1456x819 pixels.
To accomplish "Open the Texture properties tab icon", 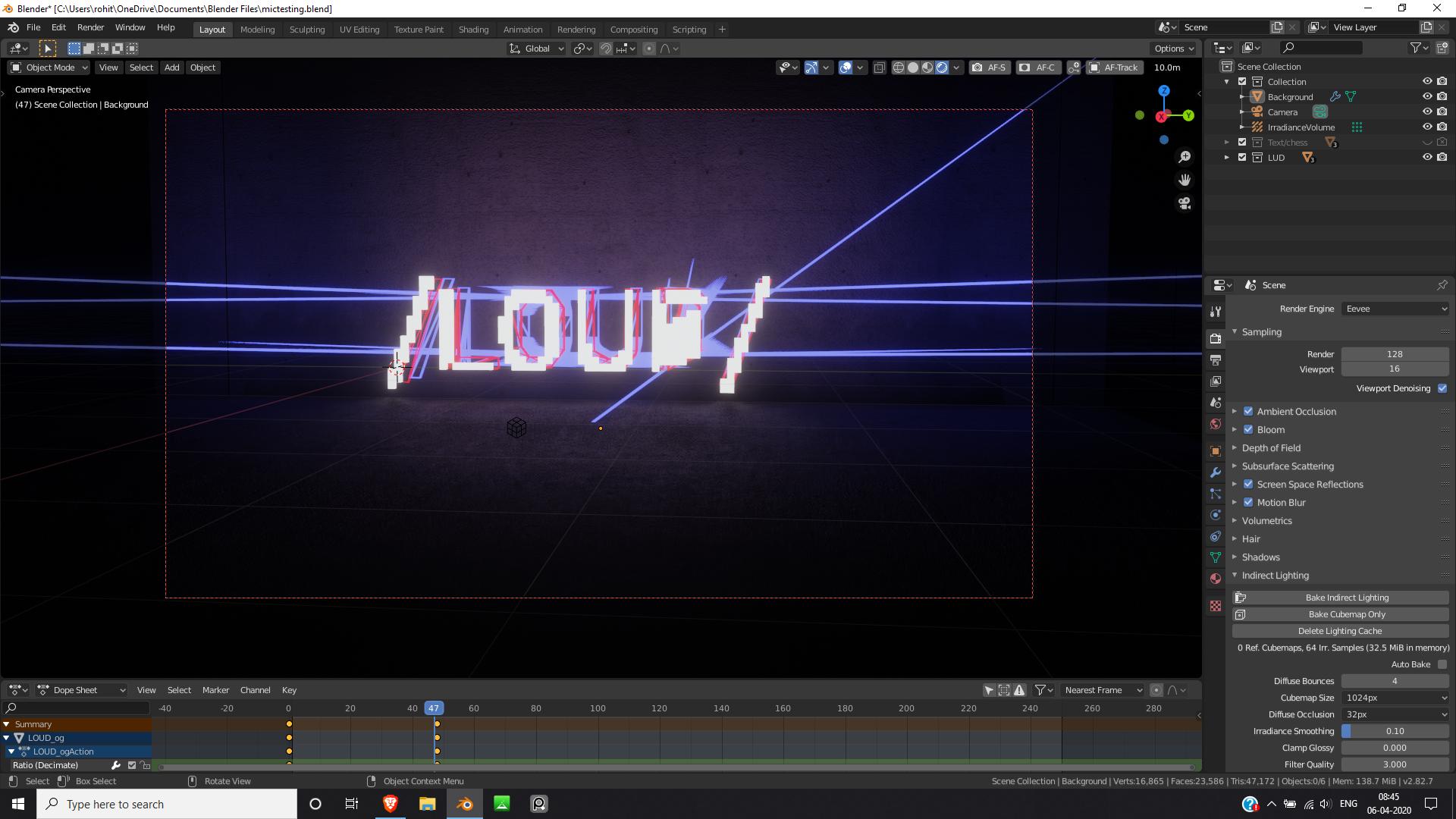I will (x=1216, y=606).
